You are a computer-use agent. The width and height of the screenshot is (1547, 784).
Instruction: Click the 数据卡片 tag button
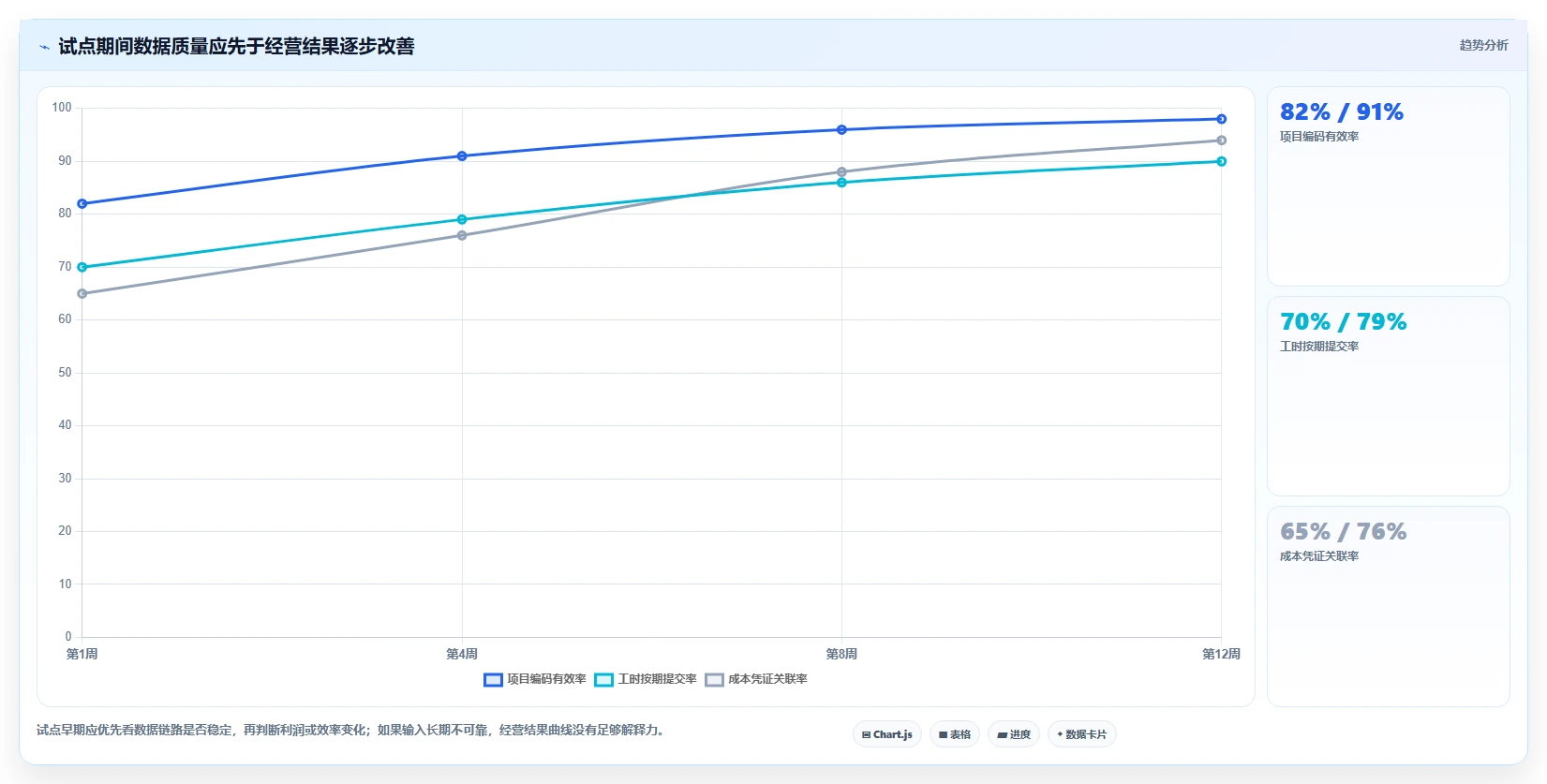tap(1082, 734)
